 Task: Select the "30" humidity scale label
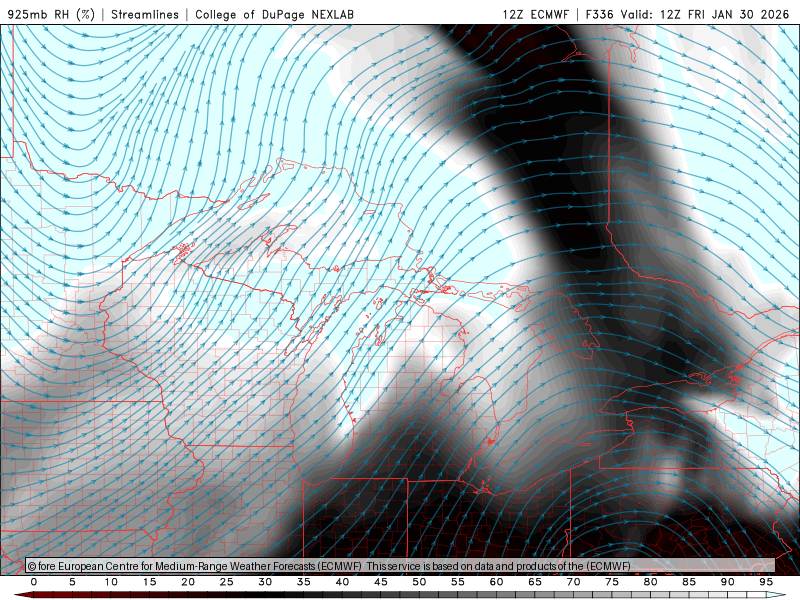pos(265,582)
